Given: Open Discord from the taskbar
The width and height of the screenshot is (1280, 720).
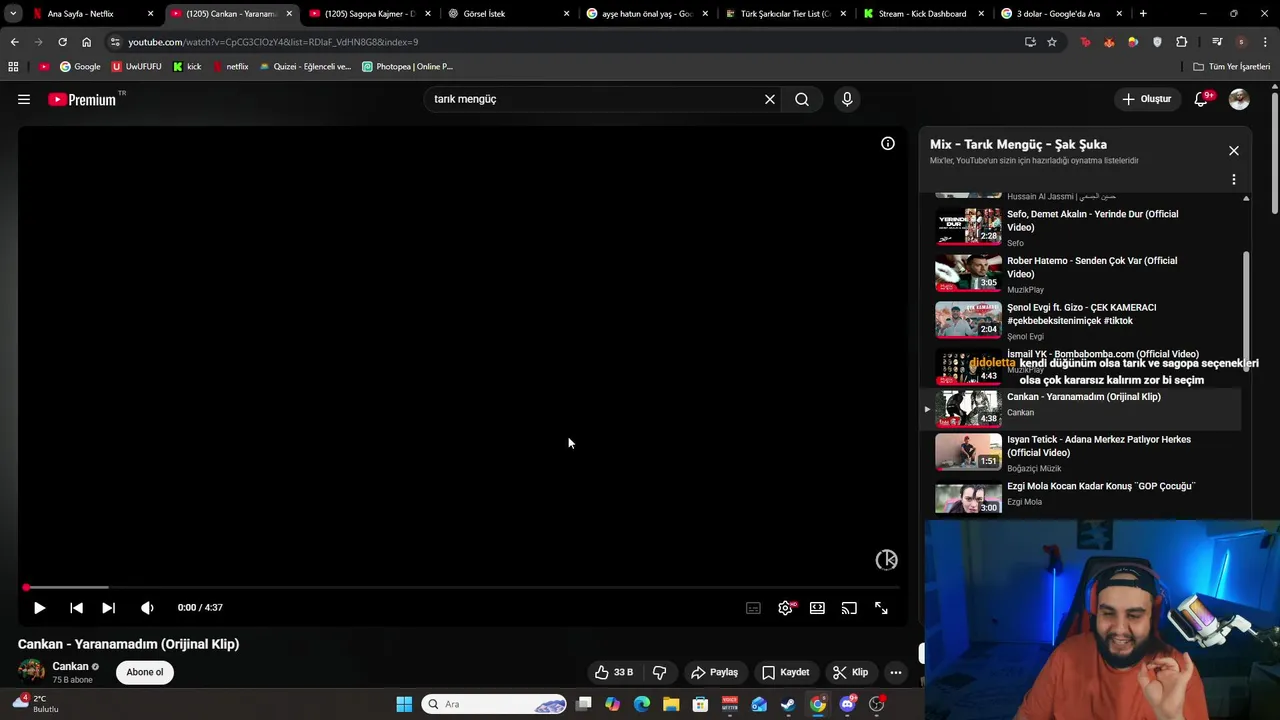Looking at the screenshot, I should (848, 704).
